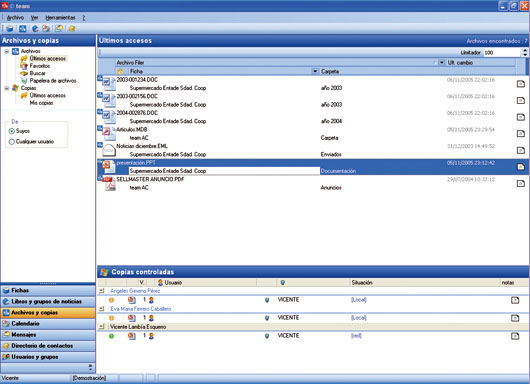The height and width of the screenshot is (384, 530).
Task: Select the Cualquier usuario radio button
Action: tap(12, 142)
